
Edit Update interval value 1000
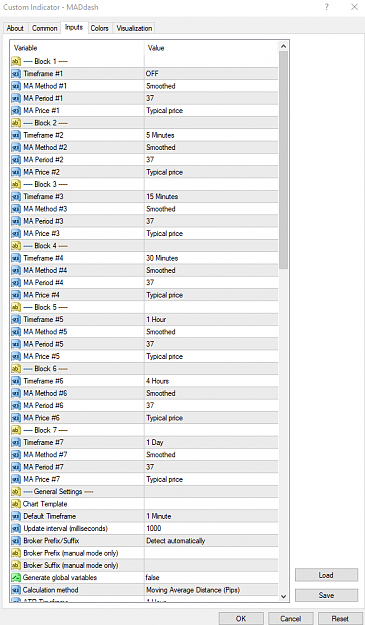point(211,529)
